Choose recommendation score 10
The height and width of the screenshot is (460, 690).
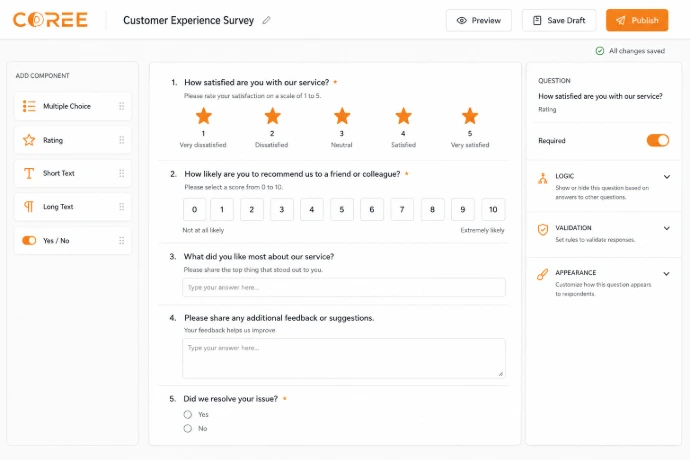[493, 209]
